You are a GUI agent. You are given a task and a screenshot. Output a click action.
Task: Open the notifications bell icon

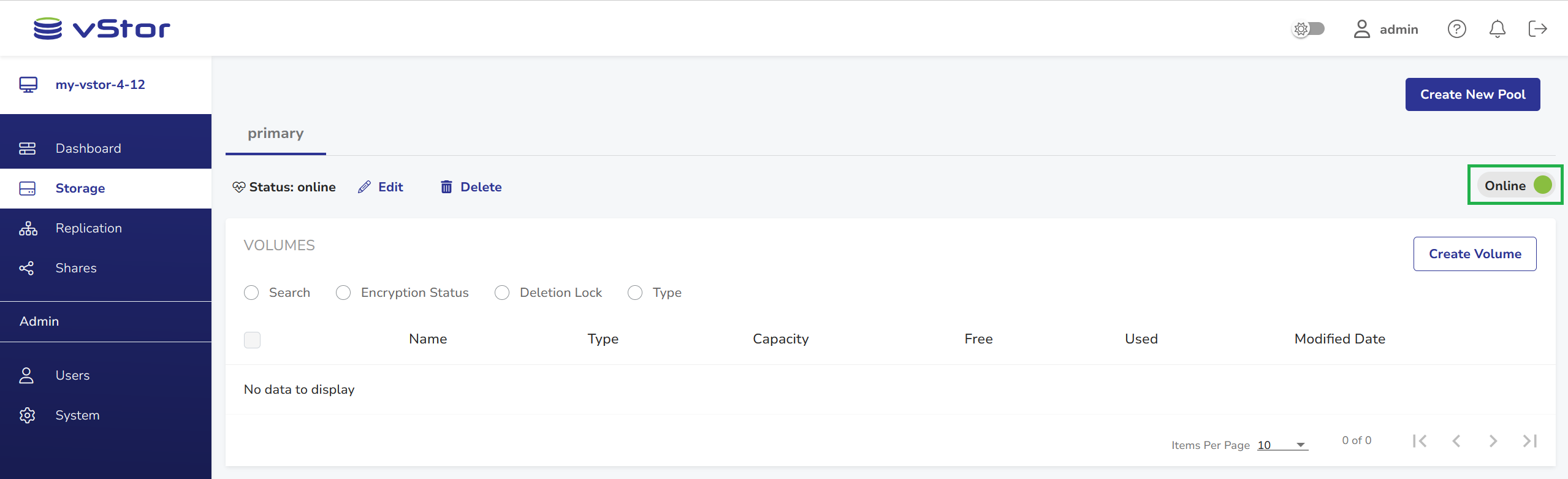click(x=1497, y=29)
